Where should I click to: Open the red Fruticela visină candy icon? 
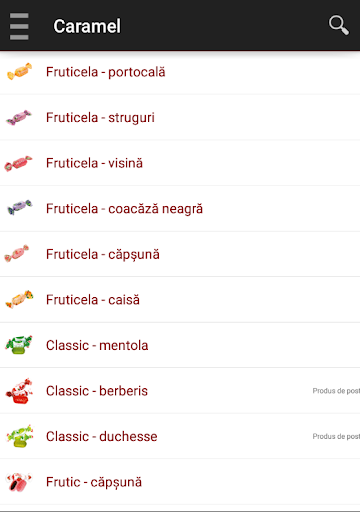pyautogui.click(x=18, y=163)
